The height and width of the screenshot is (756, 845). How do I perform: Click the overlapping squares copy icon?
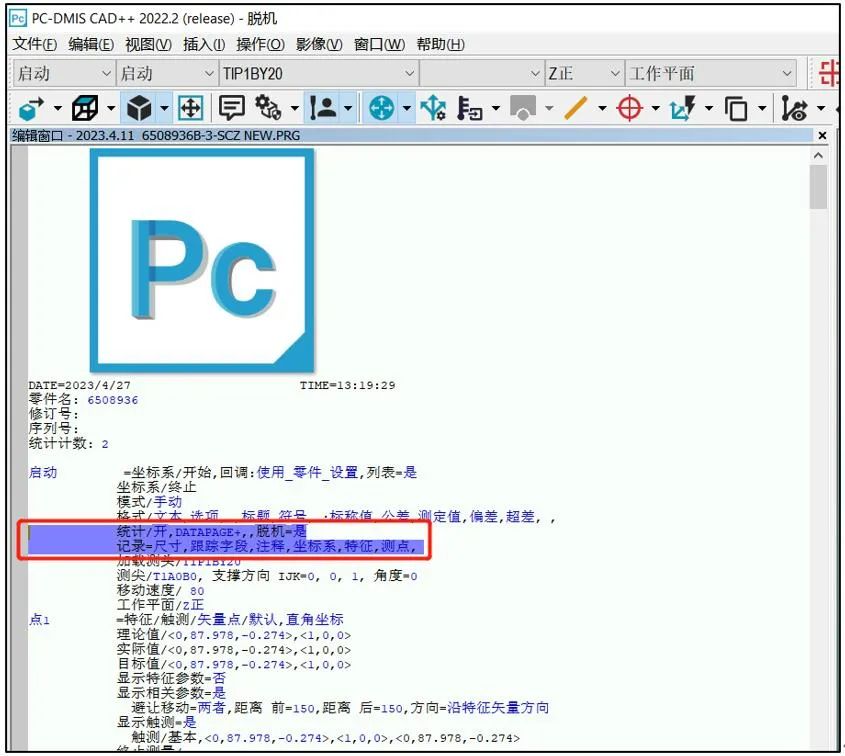(x=736, y=108)
